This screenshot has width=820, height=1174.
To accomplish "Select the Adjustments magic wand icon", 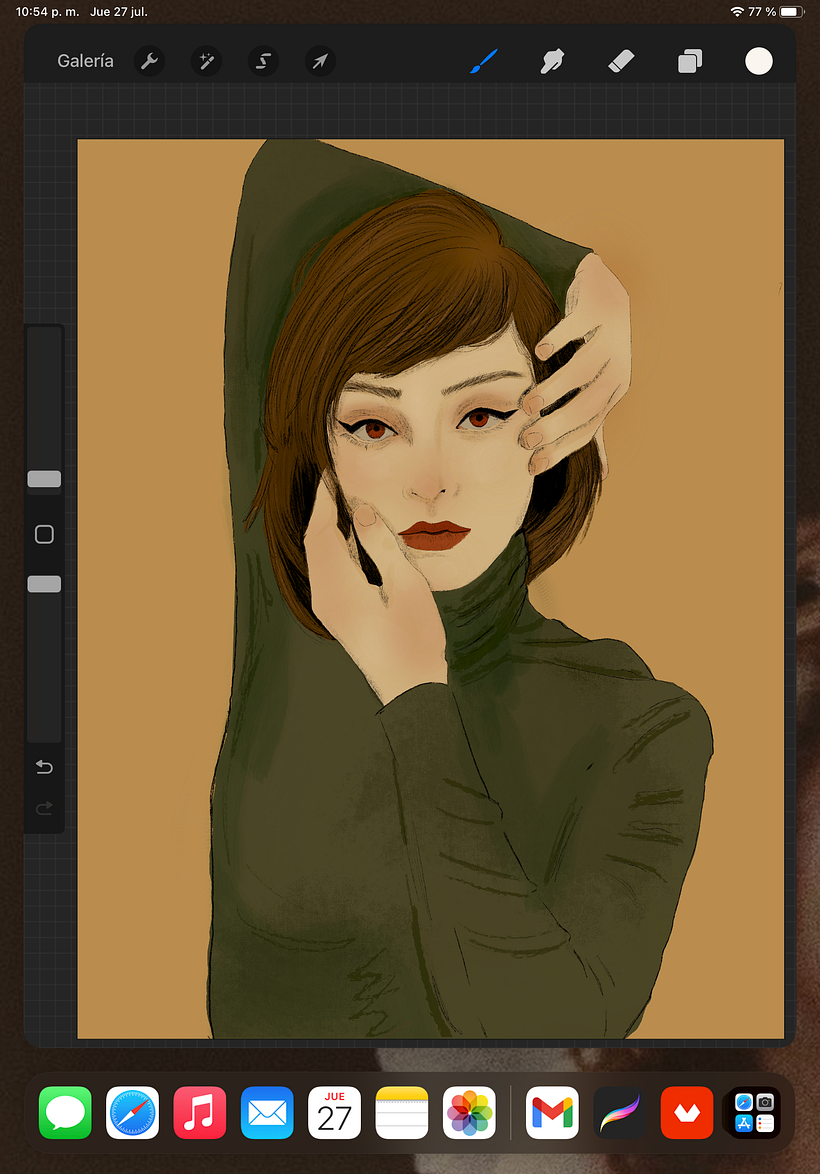I will click(x=206, y=61).
